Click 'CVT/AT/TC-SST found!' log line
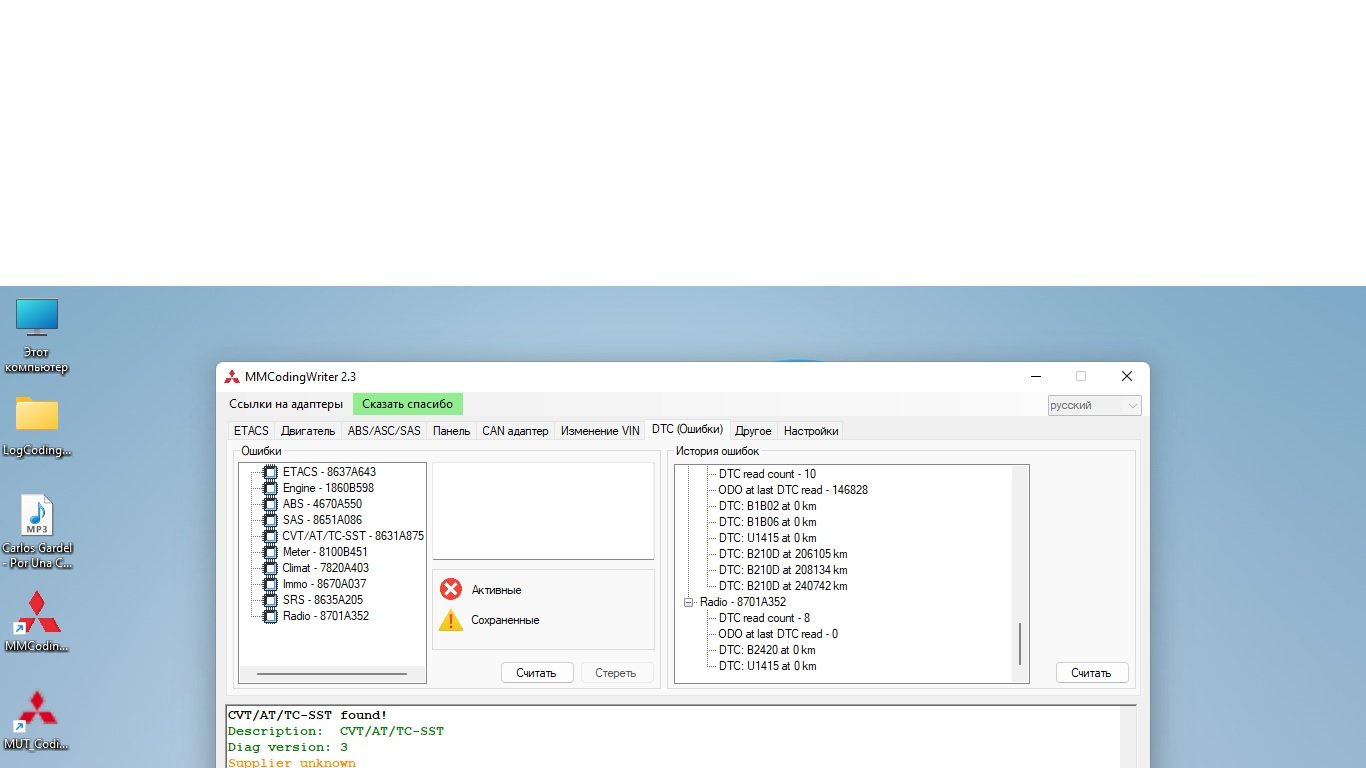Screen dimensions: 1366x768 307,715
